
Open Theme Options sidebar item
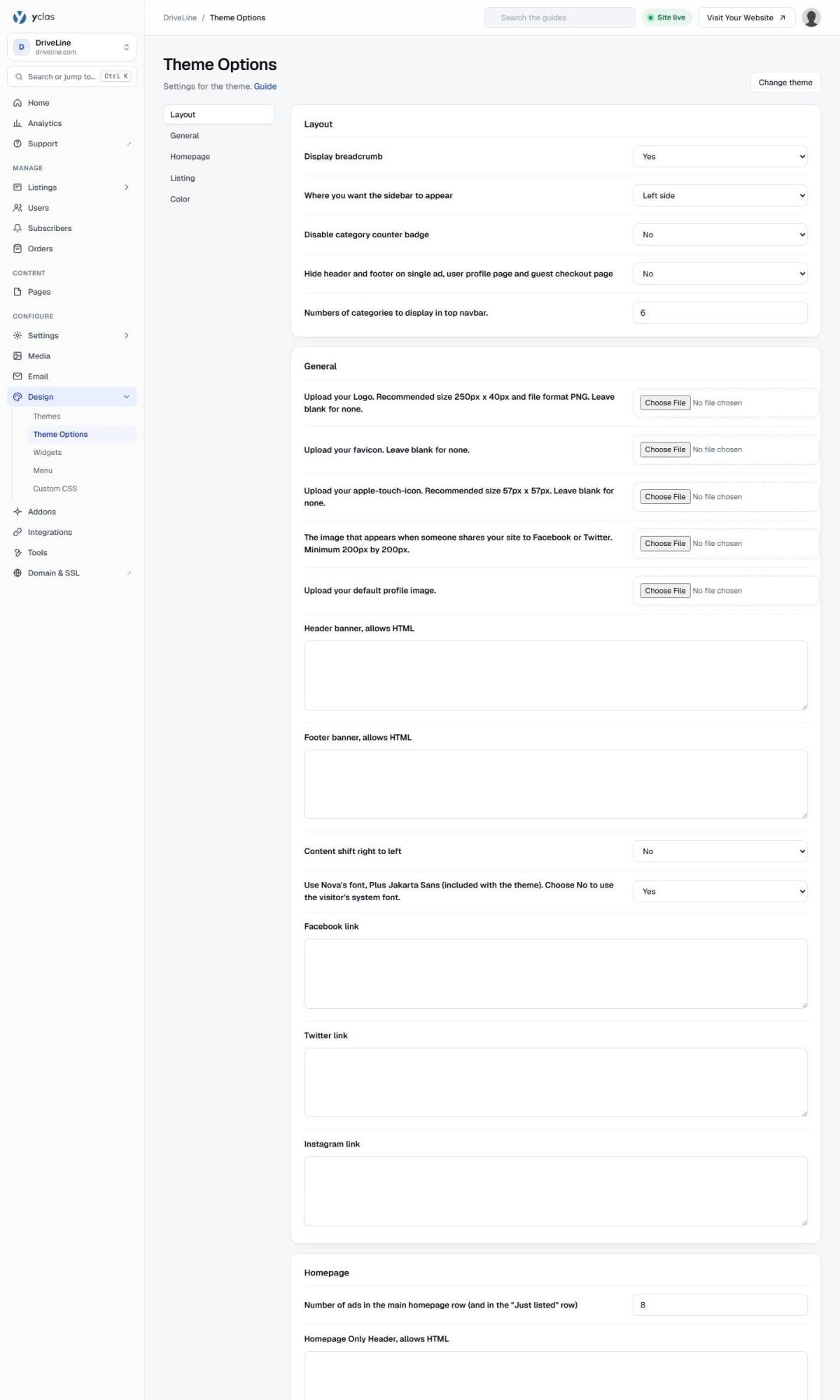click(82, 435)
